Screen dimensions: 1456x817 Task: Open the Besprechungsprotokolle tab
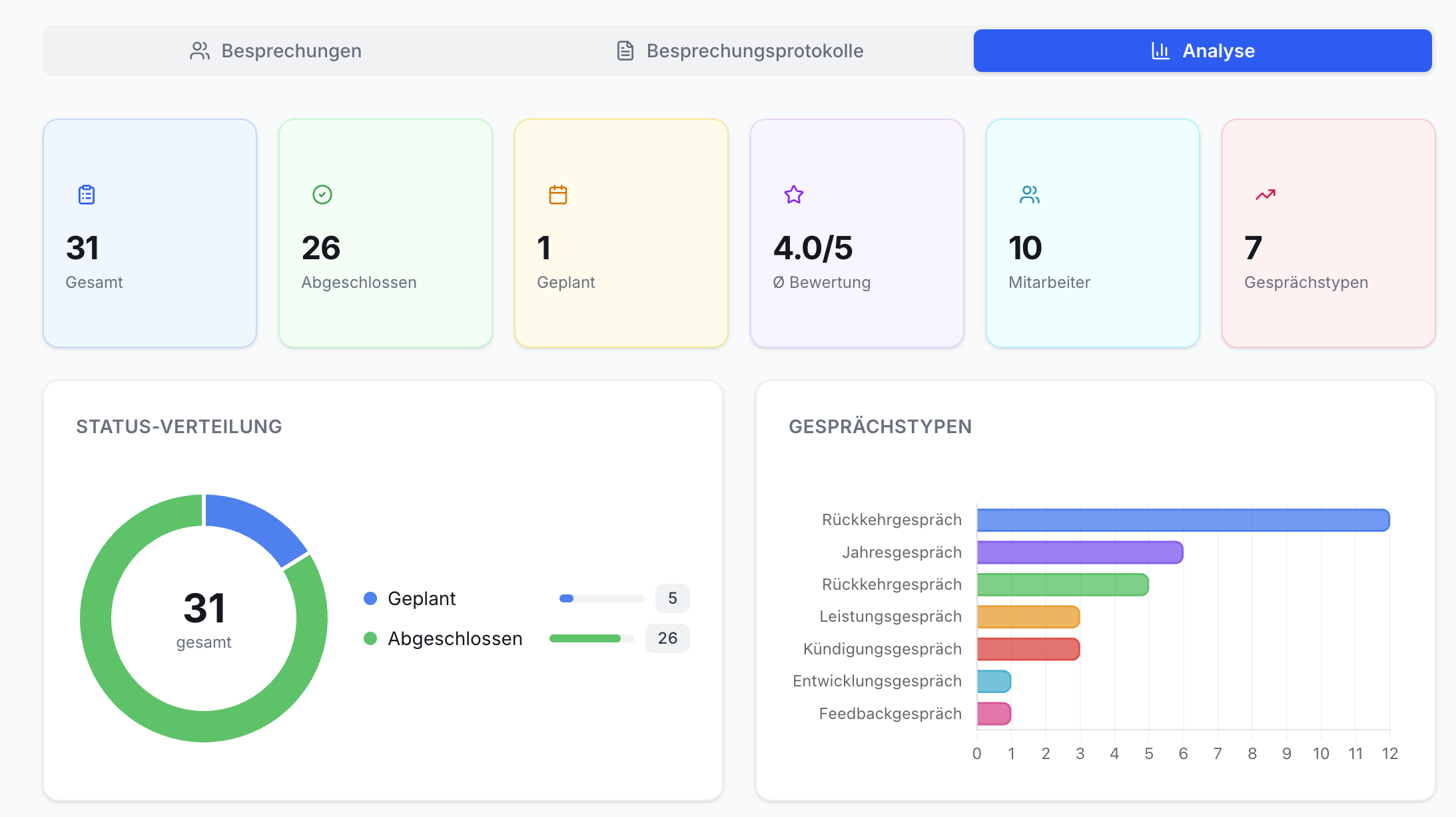click(x=739, y=51)
